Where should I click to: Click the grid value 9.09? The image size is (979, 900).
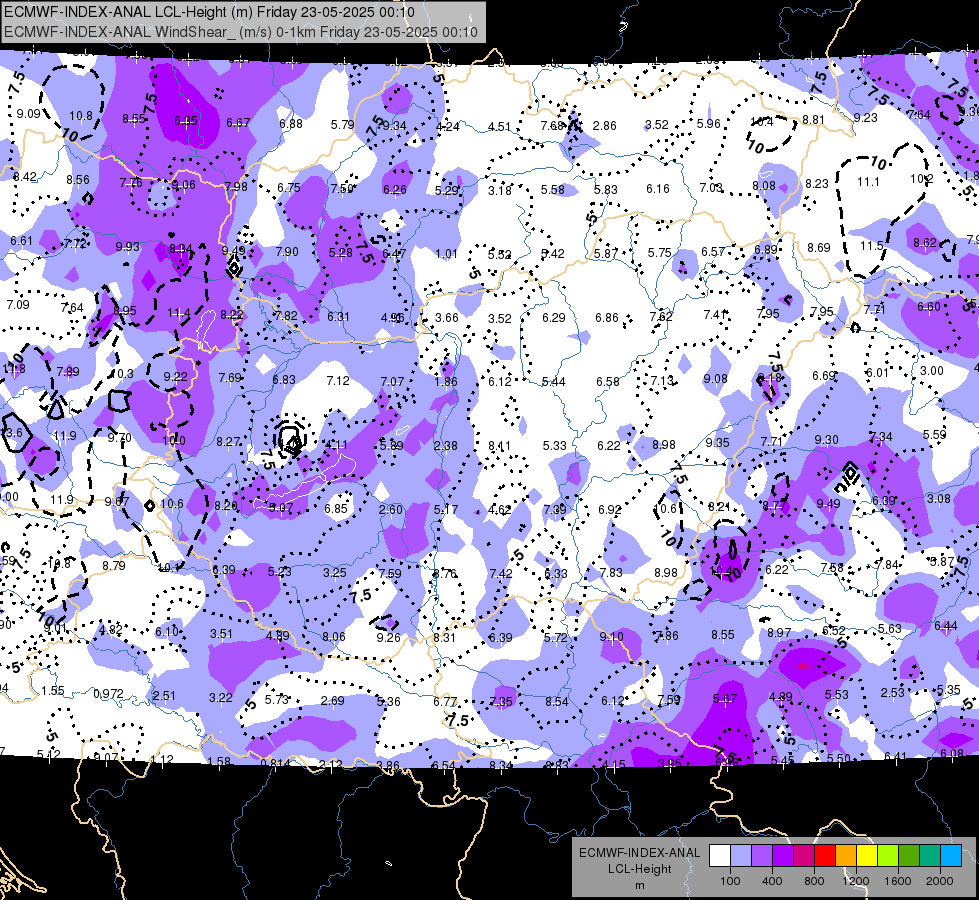[x=29, y=113]
